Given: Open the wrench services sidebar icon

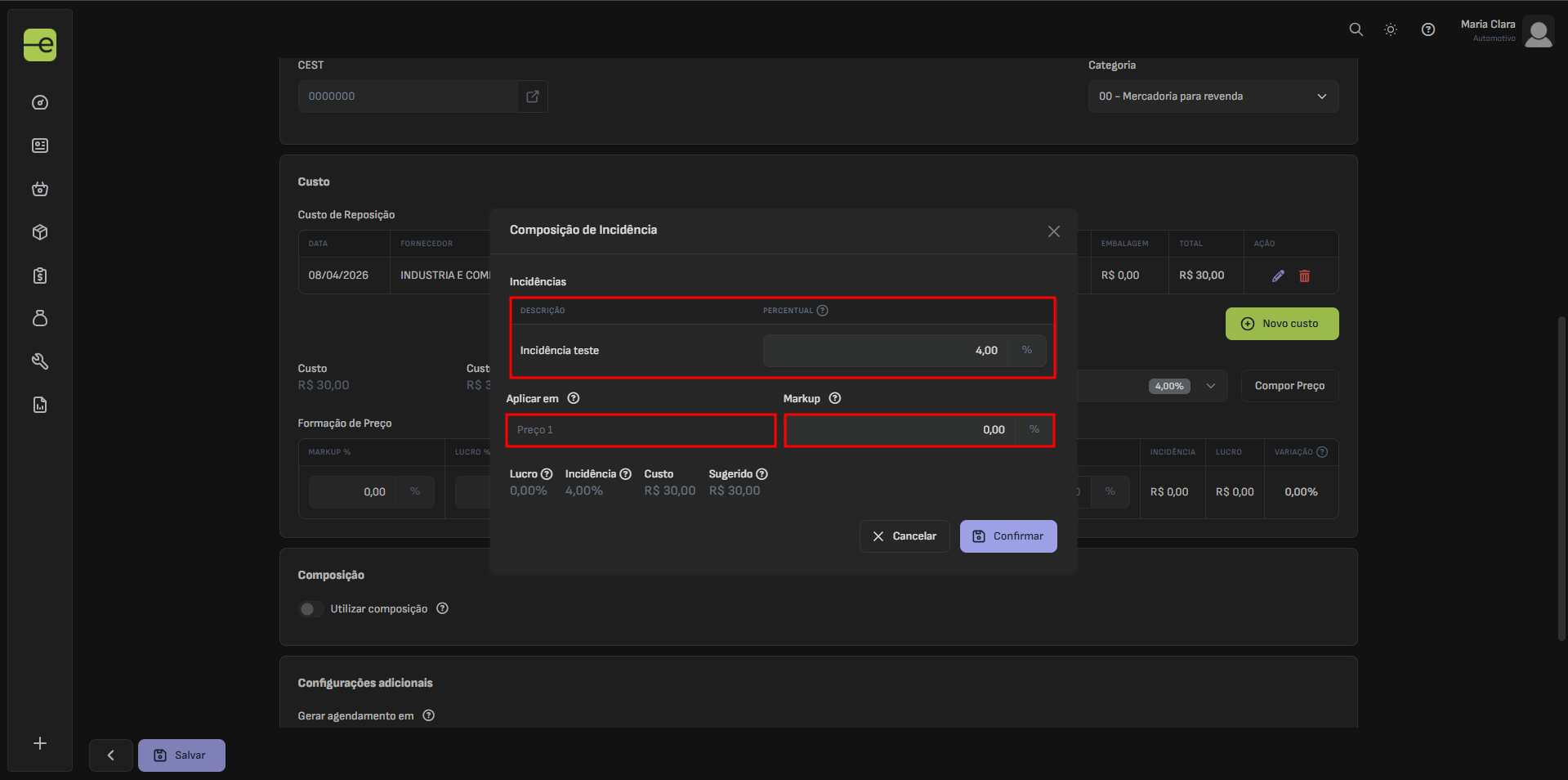Looking at the screenshot, I should [x=40, y=361].
